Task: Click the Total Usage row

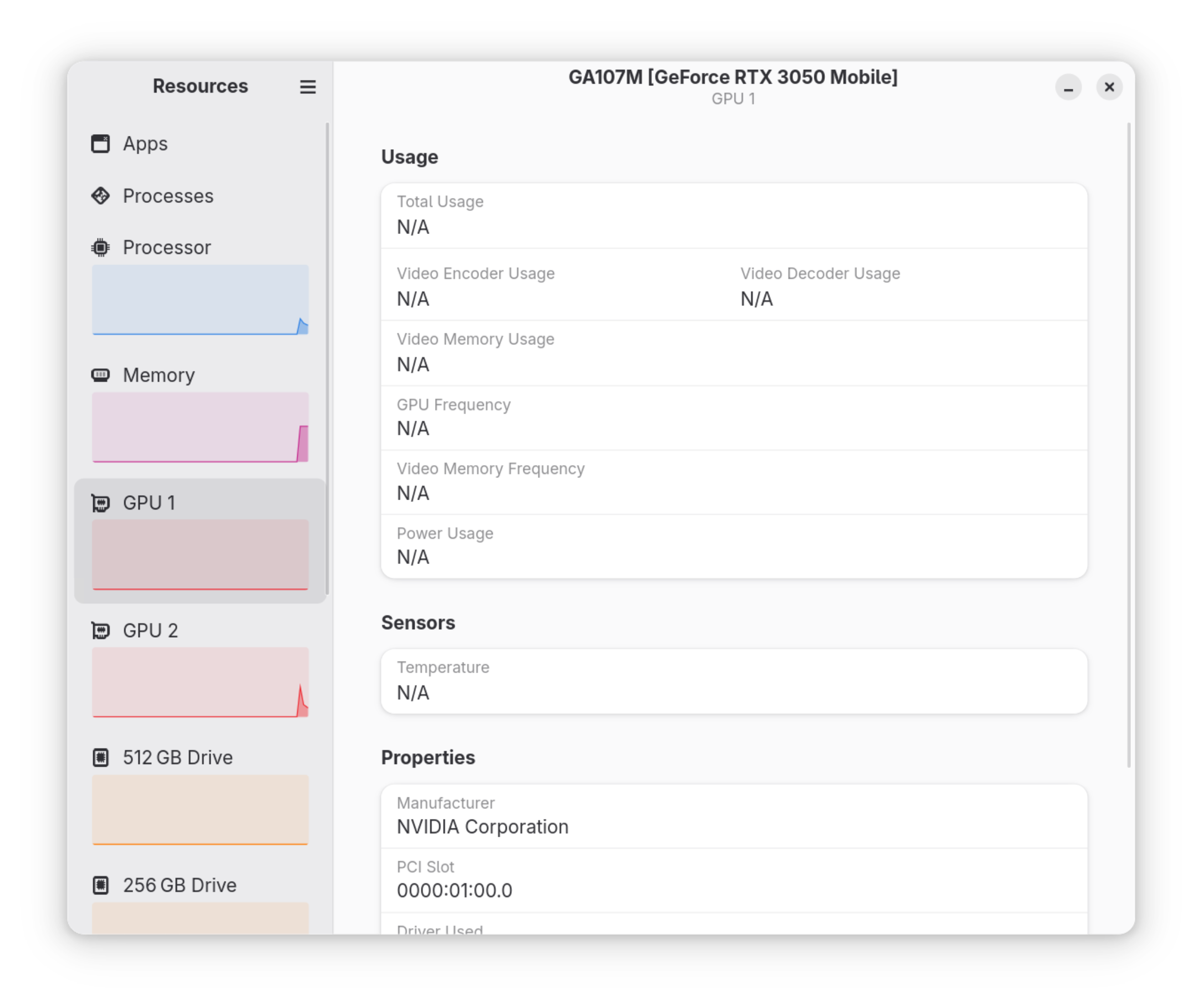Action: pos(733,216)
